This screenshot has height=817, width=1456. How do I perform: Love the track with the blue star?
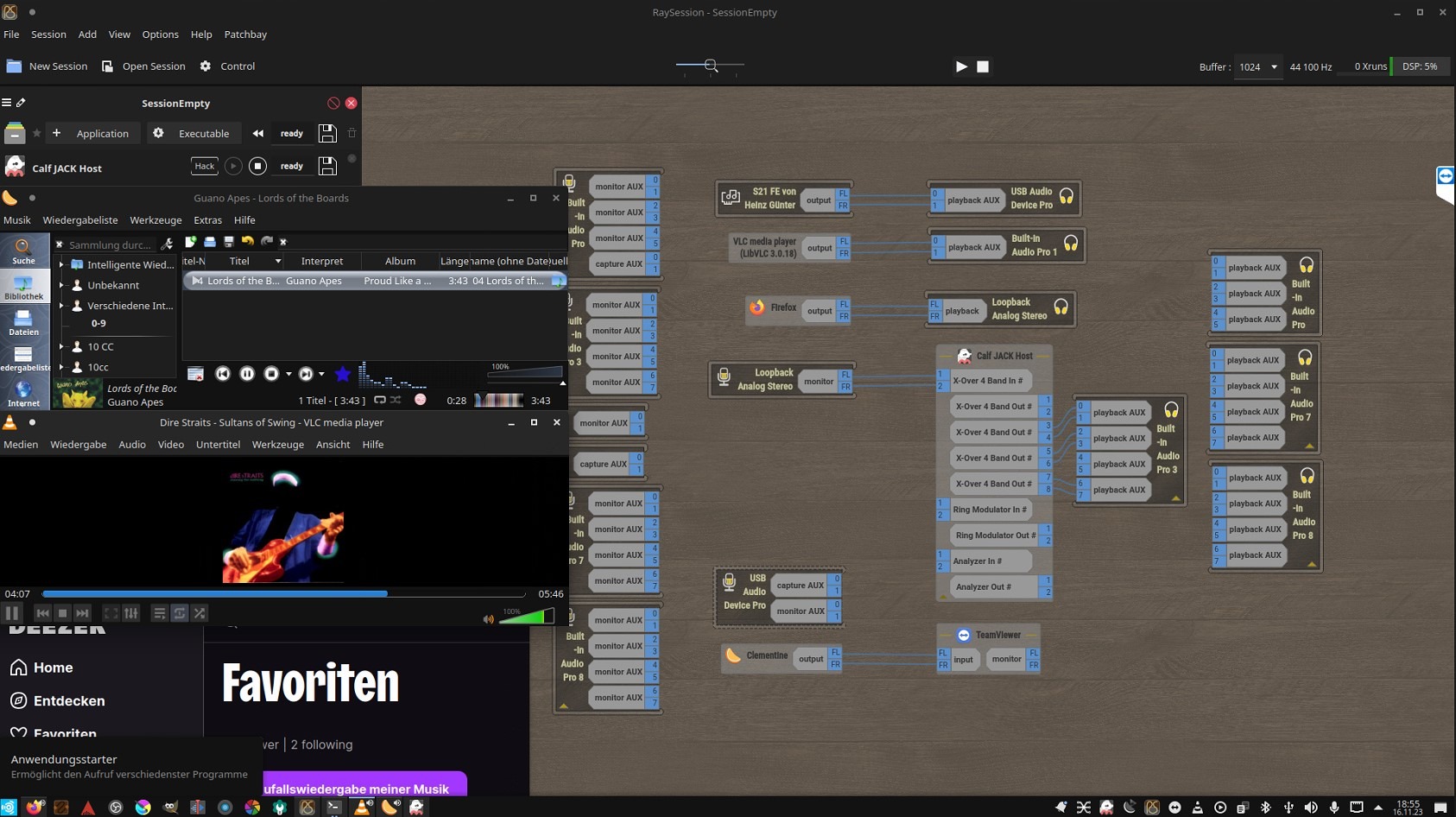tap(343, 374)
